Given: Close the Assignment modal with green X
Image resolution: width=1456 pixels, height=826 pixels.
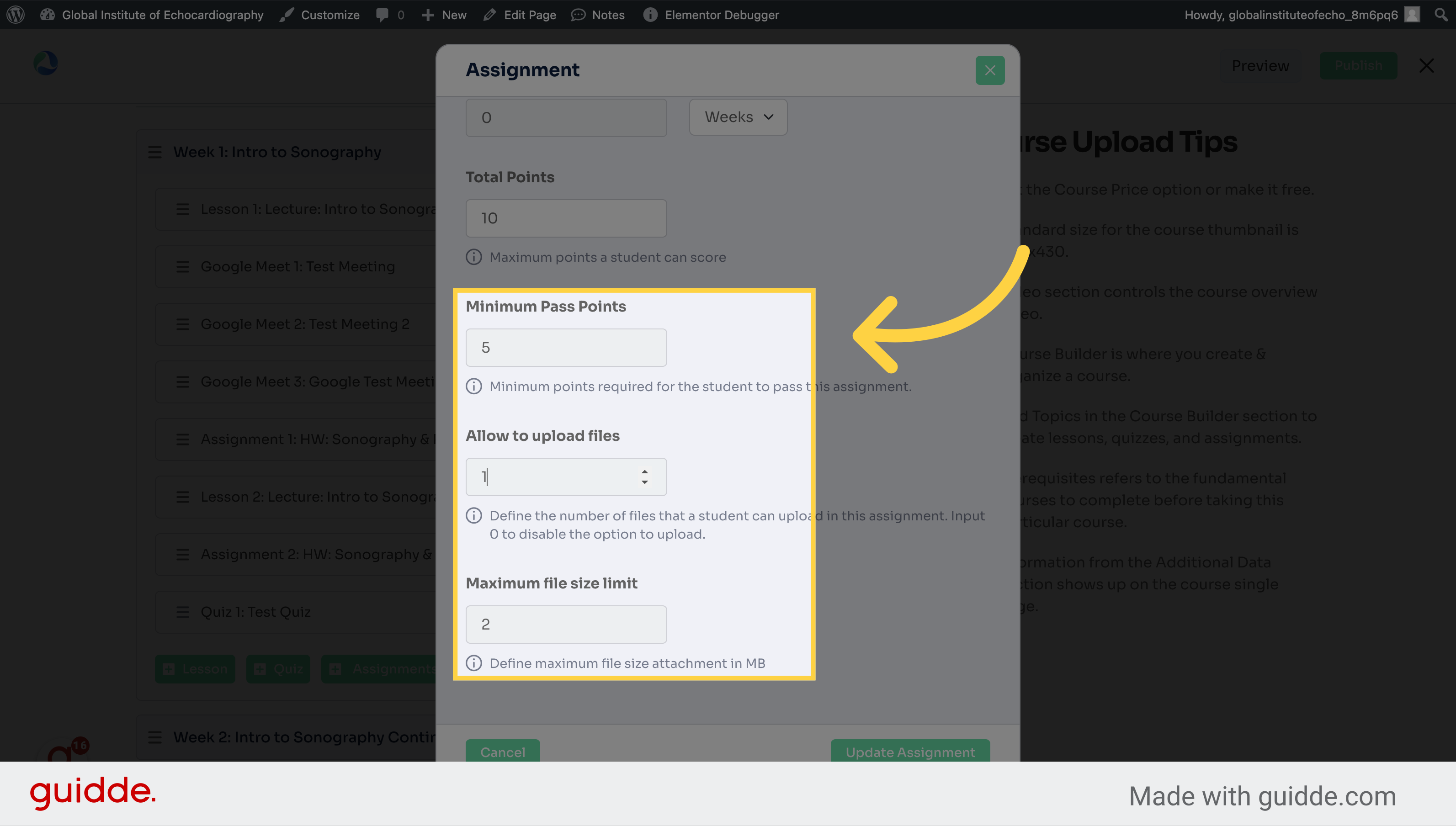Looking at the screenshot, I should [990, 70].
